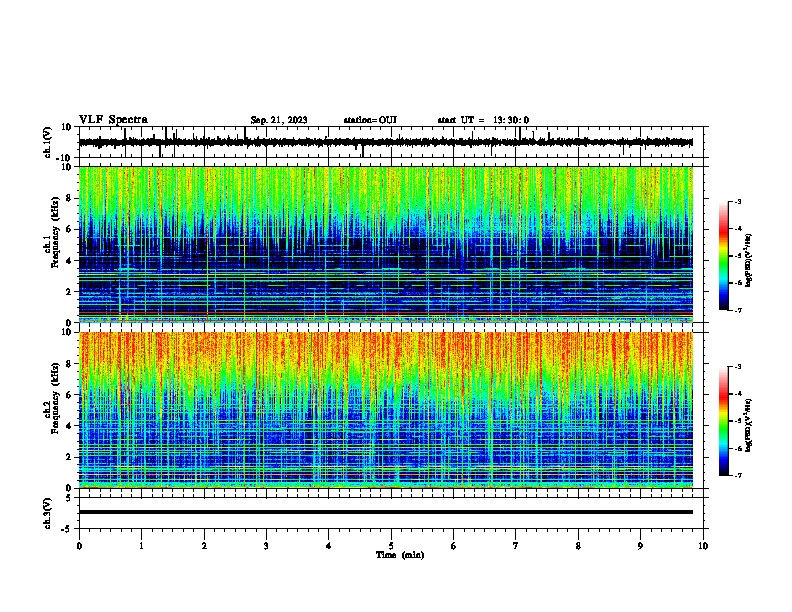Click the ch.1 colorbar scale
The image size is (792, 612).
coord(724,256)
